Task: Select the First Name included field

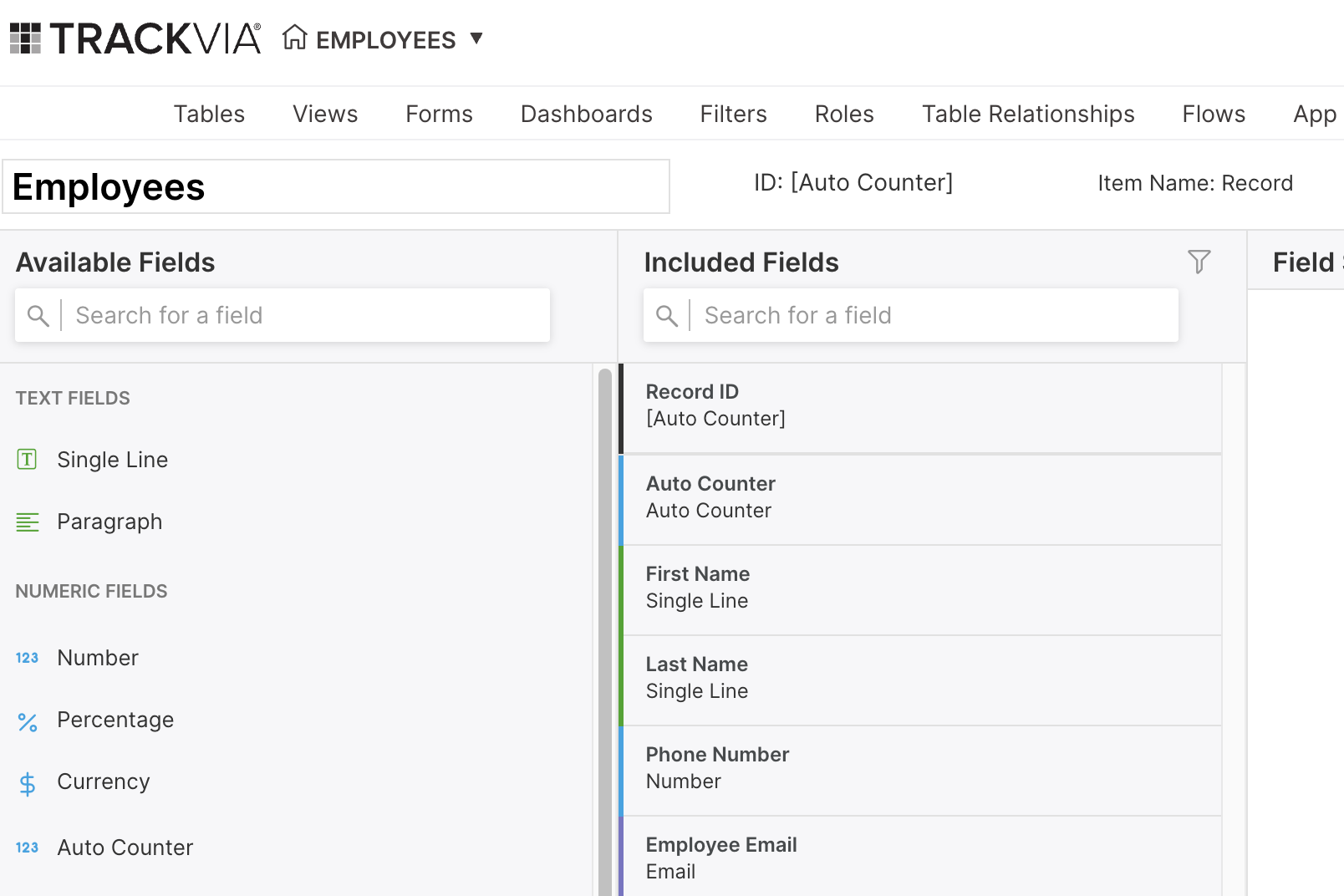Action: pos(920,590)
